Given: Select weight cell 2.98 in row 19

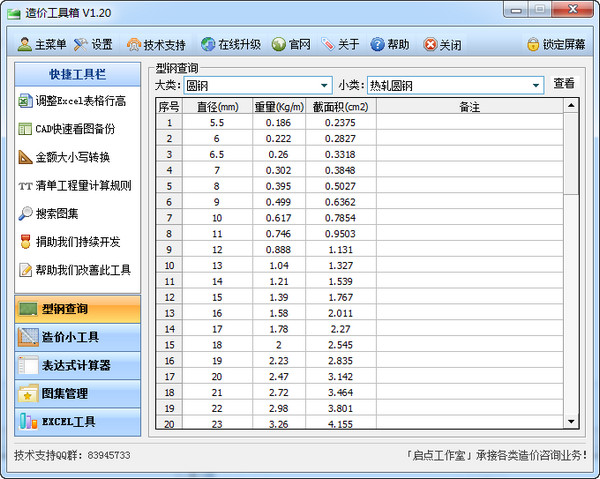Looking at the screenshot, I should coord(279,408).
